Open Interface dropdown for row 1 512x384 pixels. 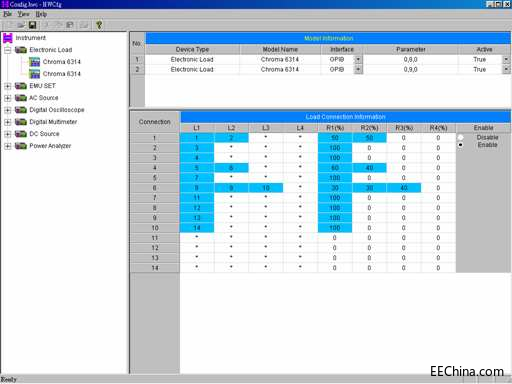[x=358, y=60]
